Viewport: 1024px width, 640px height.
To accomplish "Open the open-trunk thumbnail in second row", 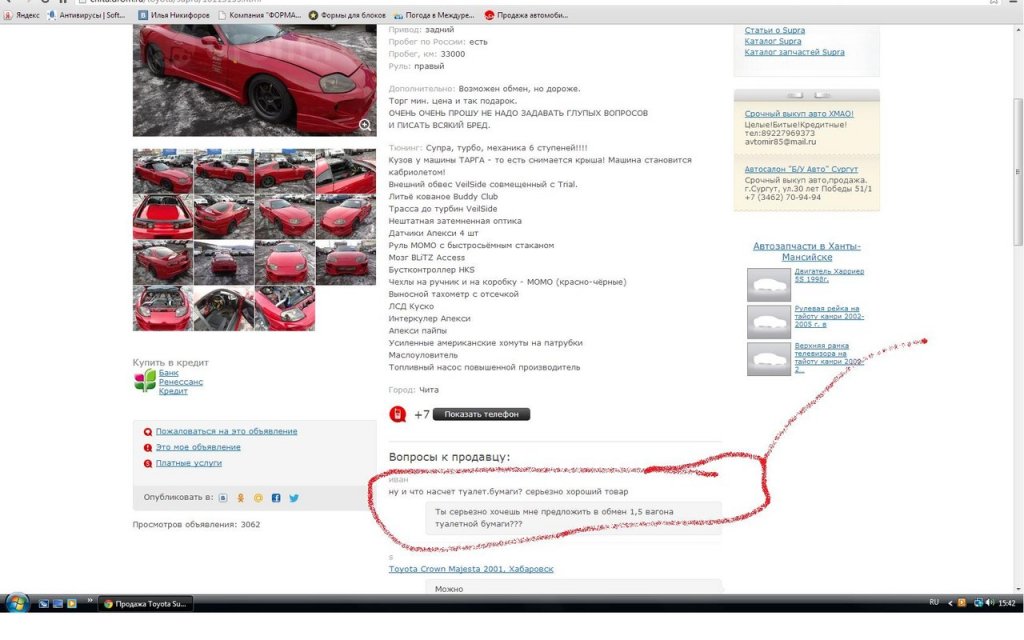I will tap(163, 217).
